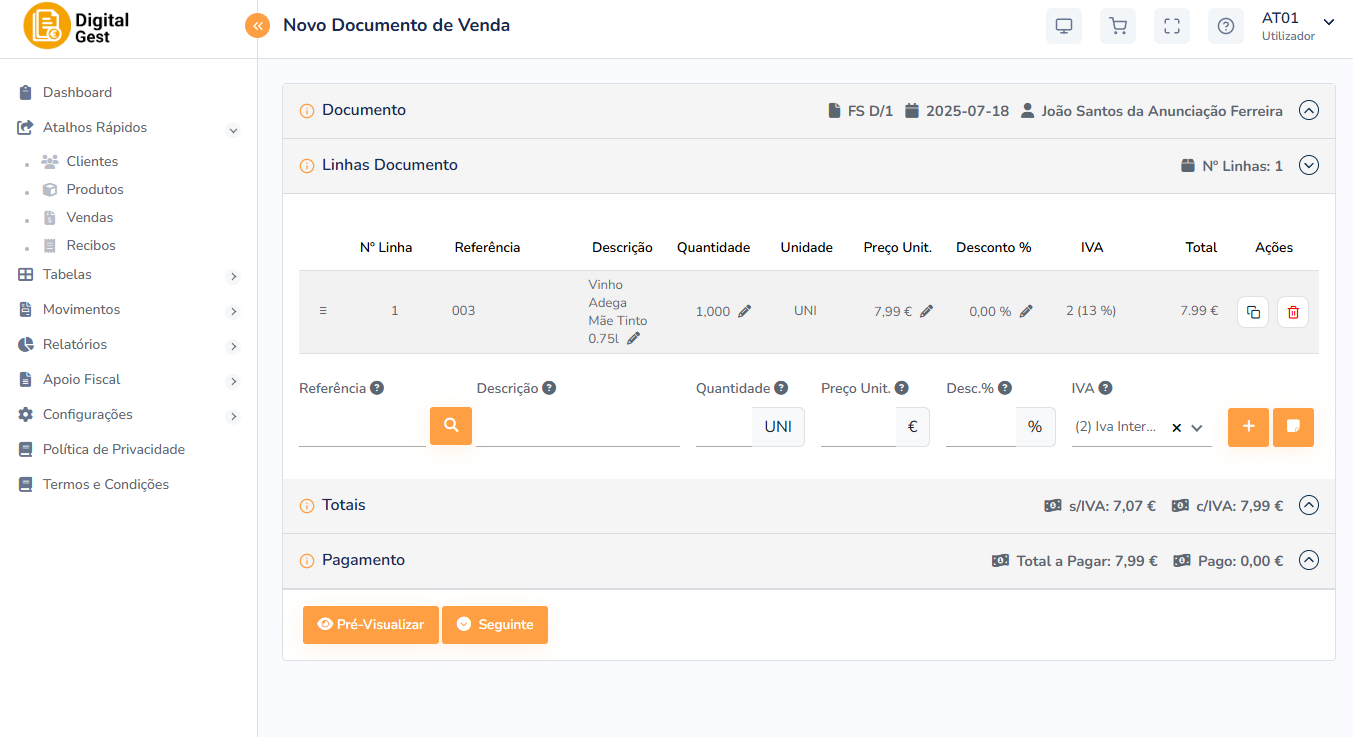Screen dimensions: 1353x737
Task: Click the monitor display icon in header
Action: click(1063, 26)
